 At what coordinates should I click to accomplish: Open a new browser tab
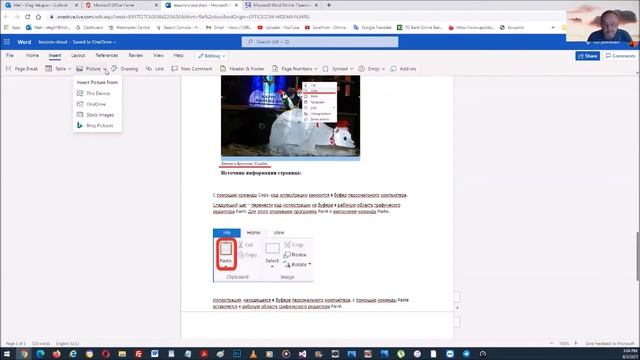(x=329, y=5)
